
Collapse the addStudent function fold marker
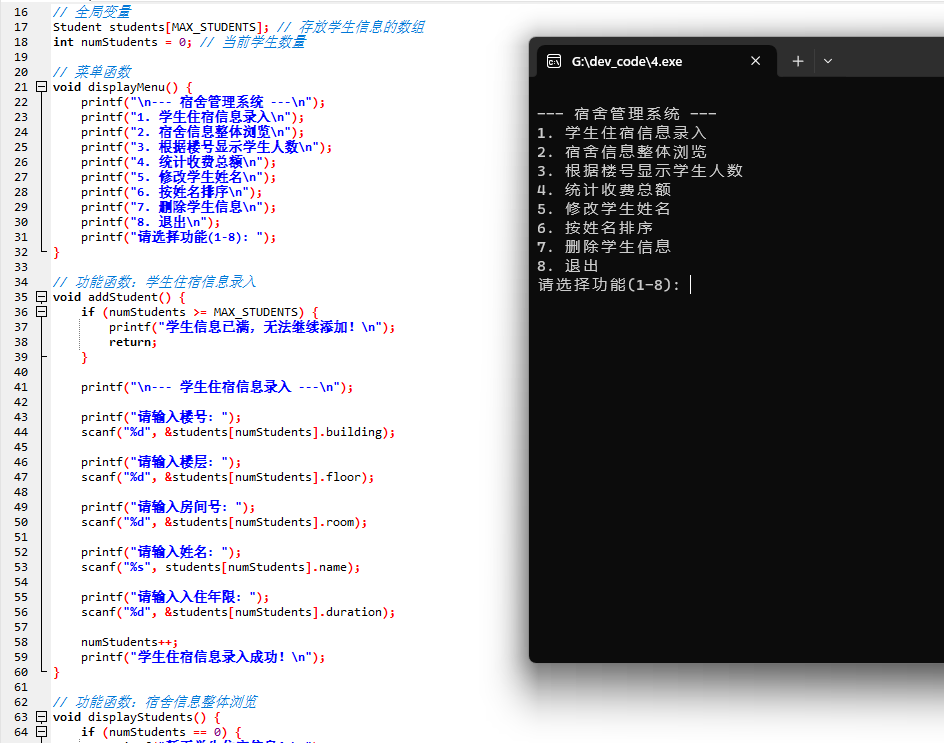pos(42,297)
